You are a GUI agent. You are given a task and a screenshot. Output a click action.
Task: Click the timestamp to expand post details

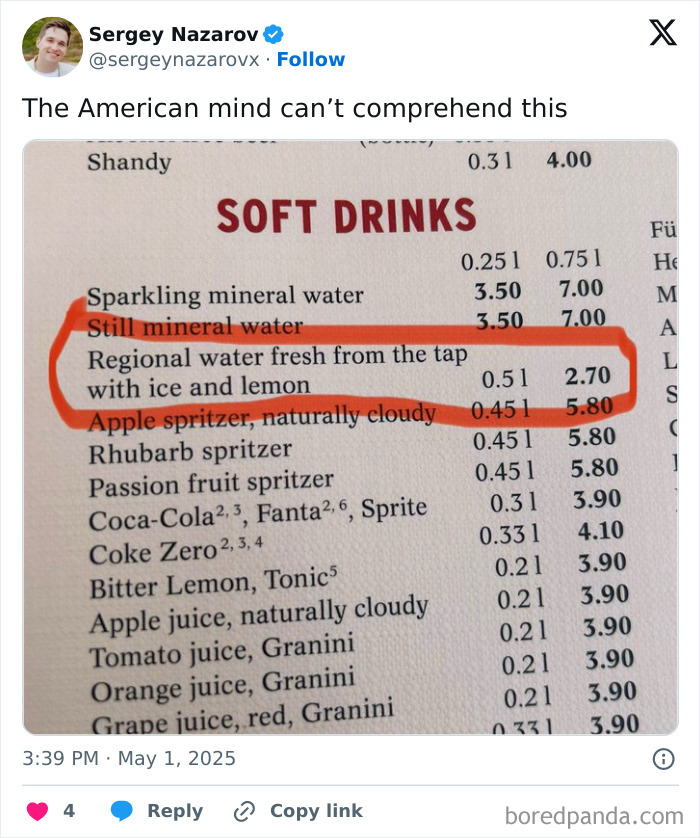pyautogui.click(x=128, y=759)
